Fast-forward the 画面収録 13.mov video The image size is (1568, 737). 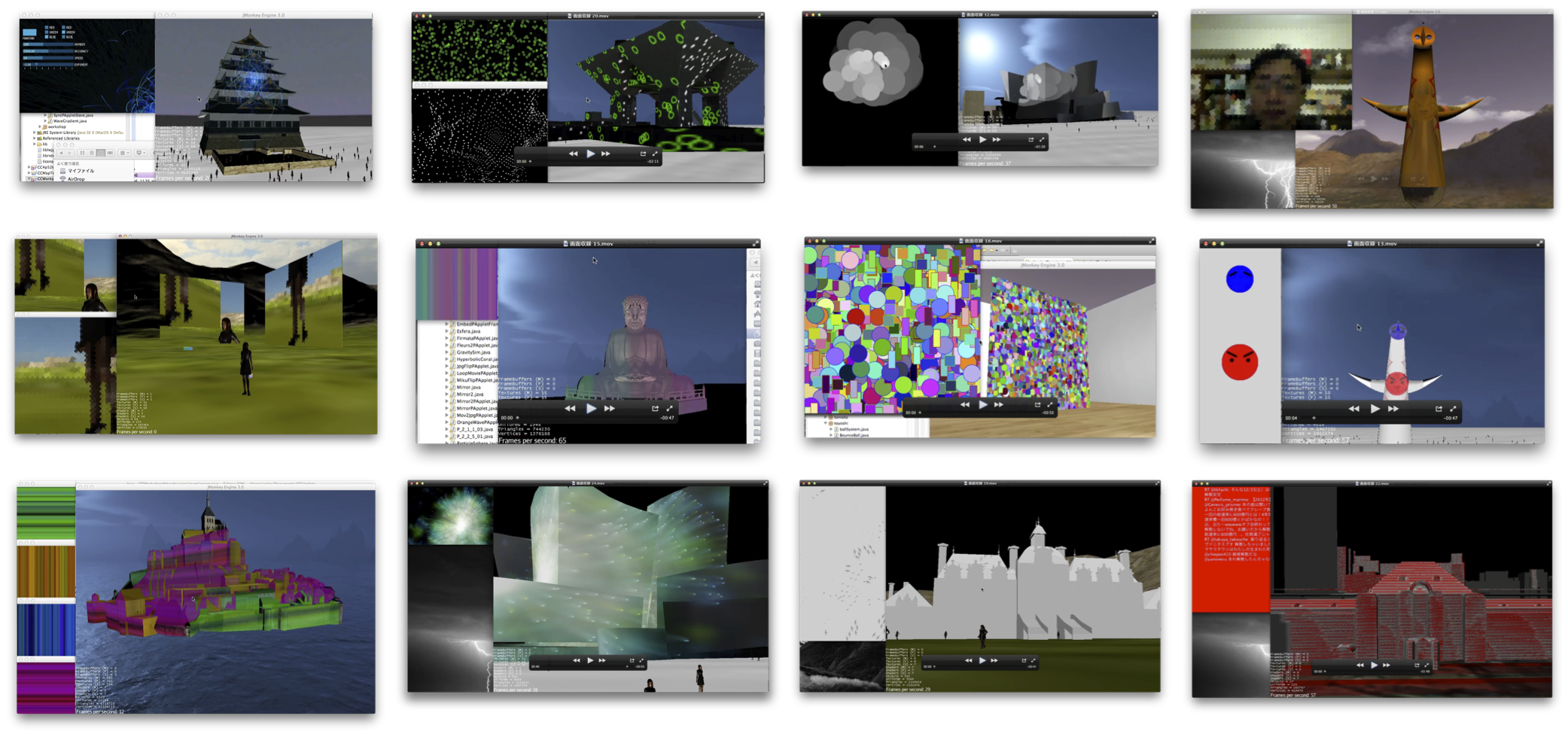pos(1393,409)
